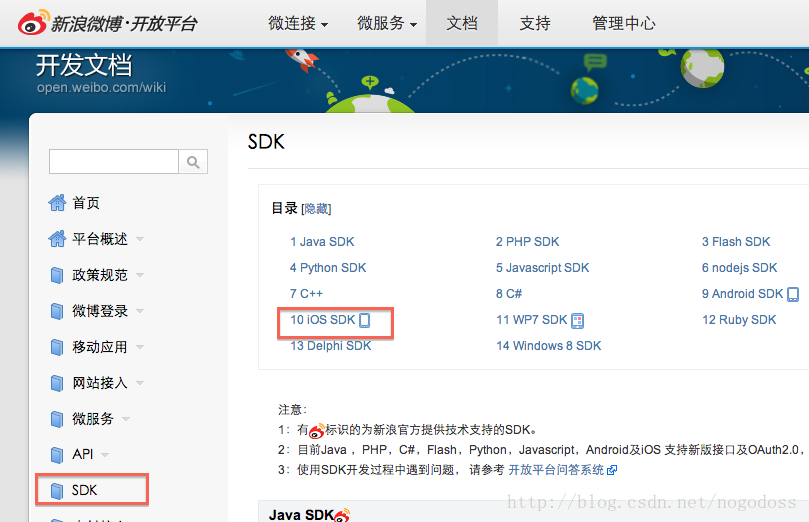Click into the sidebar search field
The height and width of the screenshot is (522, 809).
click(x=114, y=162)
